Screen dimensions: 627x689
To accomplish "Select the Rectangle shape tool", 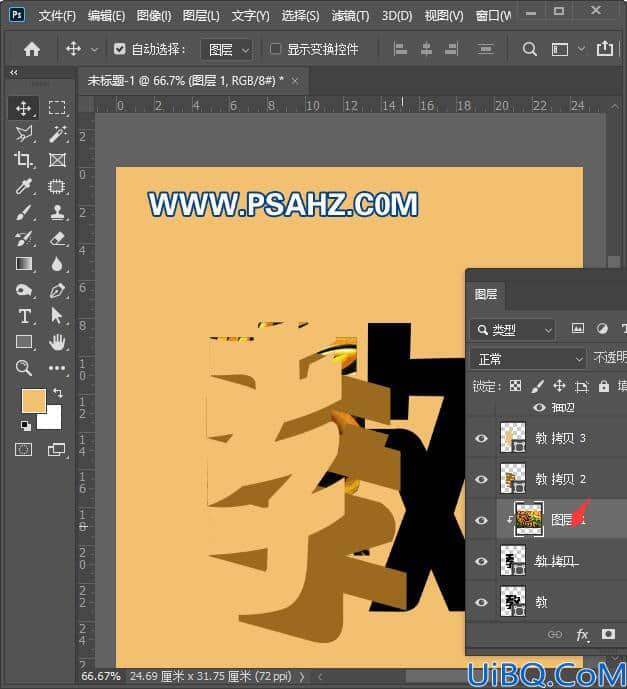I will [24, 342].
